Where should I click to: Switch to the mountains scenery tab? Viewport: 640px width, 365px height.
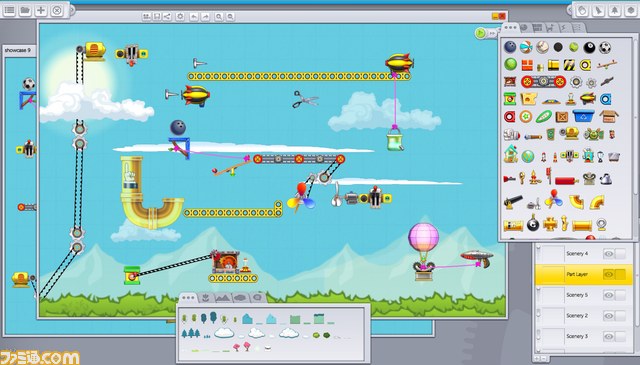[x=222, y=298]
